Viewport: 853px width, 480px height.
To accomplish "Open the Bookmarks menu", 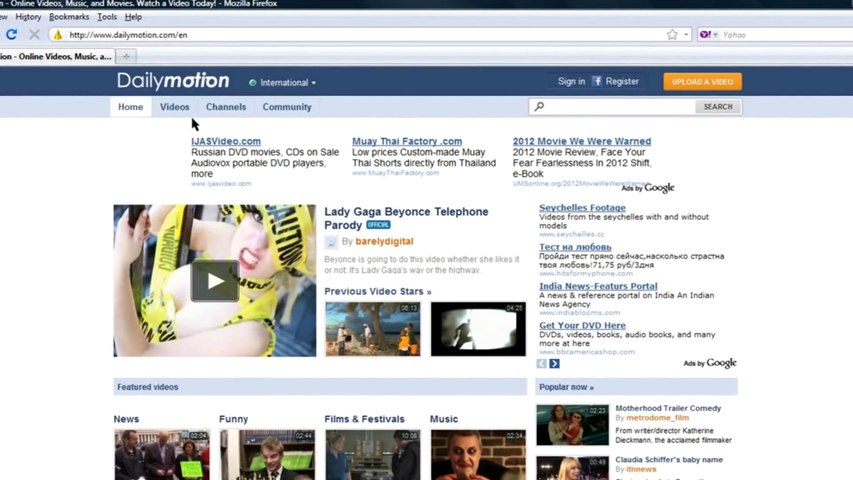I will click(x=69, y=17).
